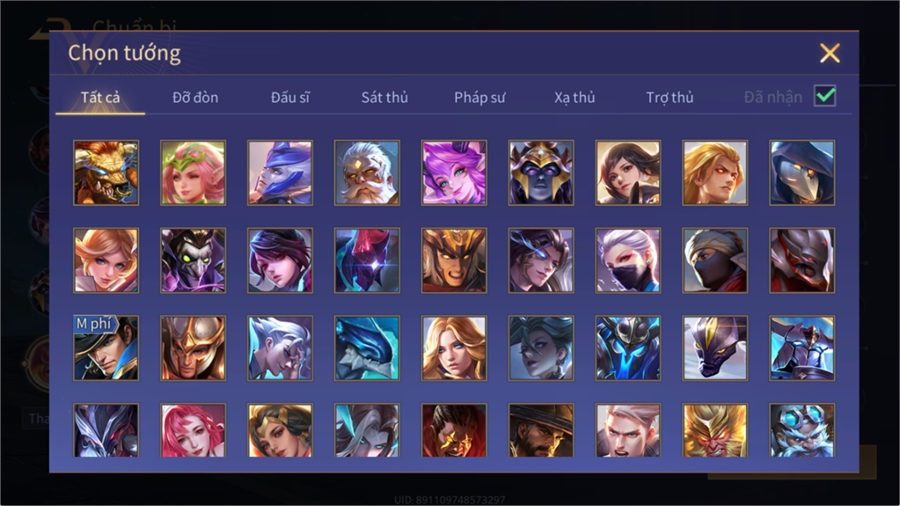Open the Đấu sĩ tab
The height and width of the screenshot is (506, 900).
coord(290,98)
